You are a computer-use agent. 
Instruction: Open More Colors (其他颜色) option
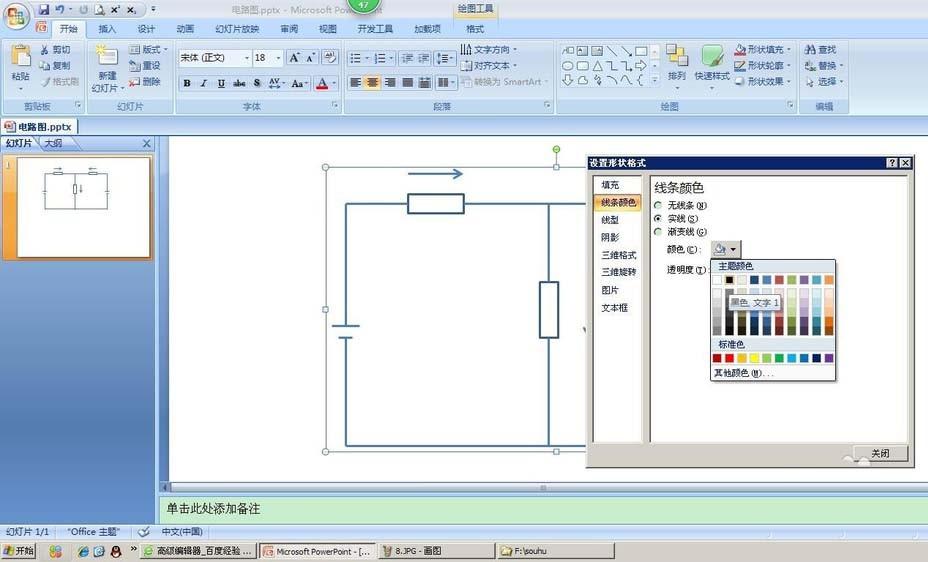coord(744,373)
